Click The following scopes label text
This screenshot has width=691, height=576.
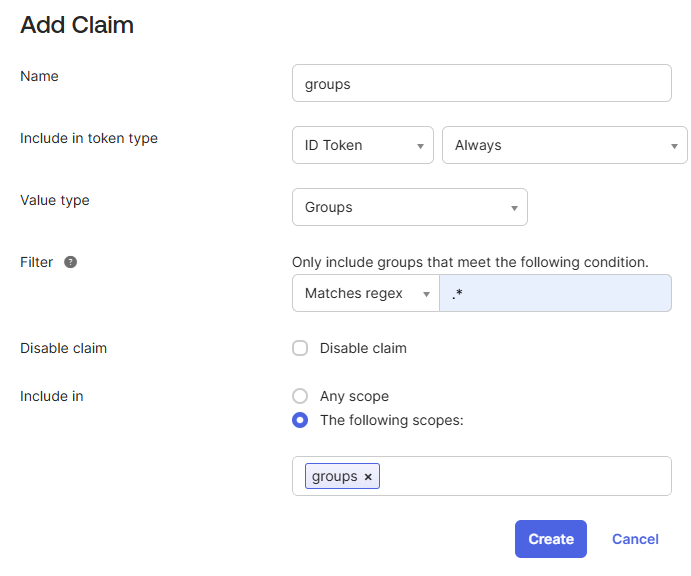click(391, 420)
